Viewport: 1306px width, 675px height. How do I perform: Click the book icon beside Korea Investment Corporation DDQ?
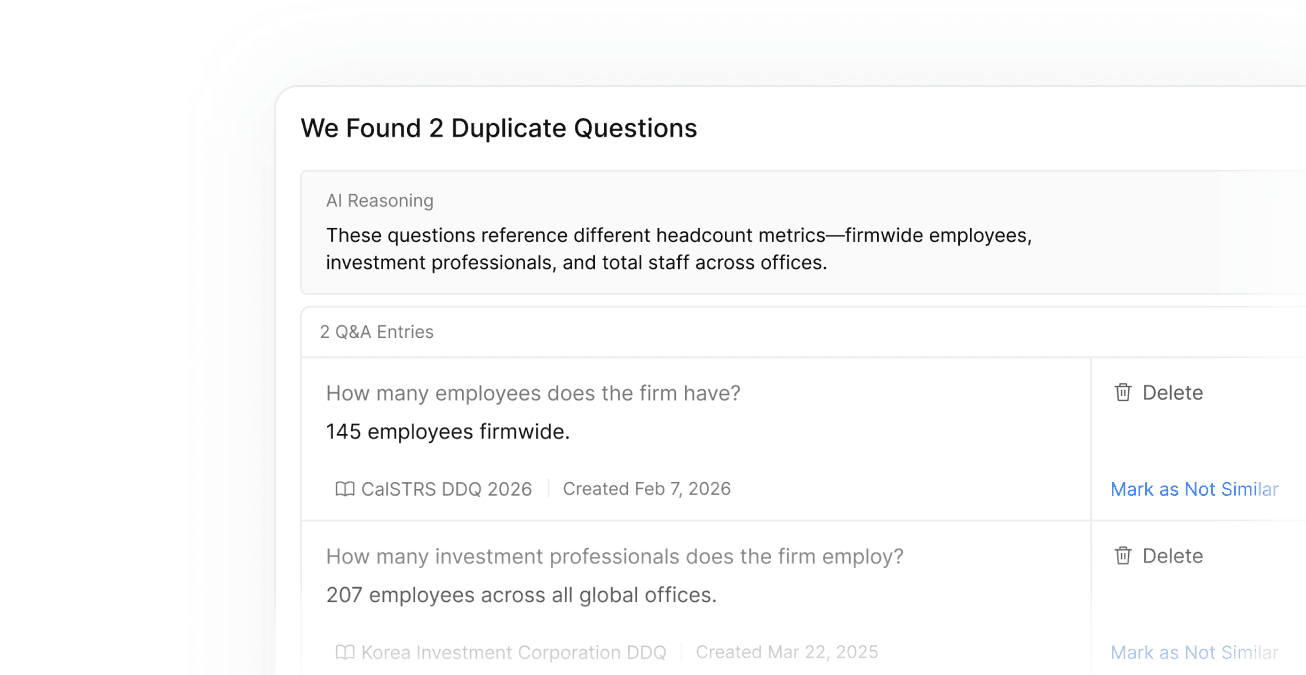(345, 652)
